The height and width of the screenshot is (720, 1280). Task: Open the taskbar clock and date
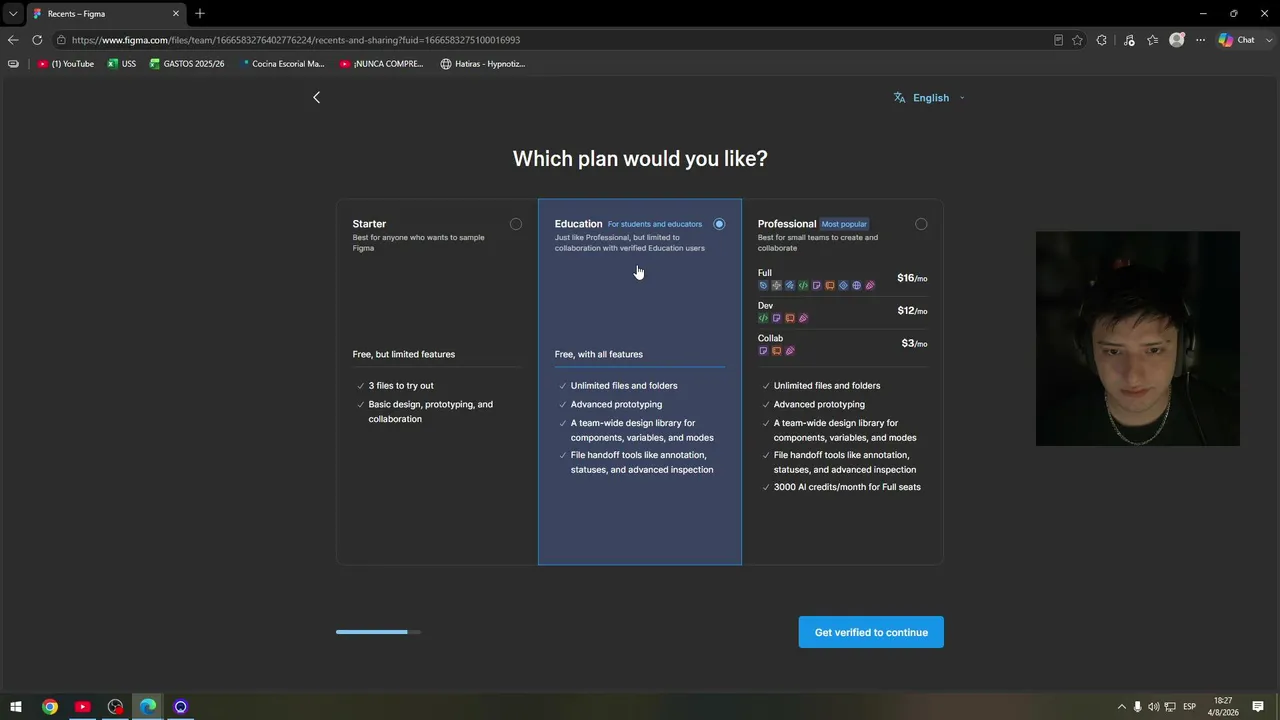(1225, 707)
